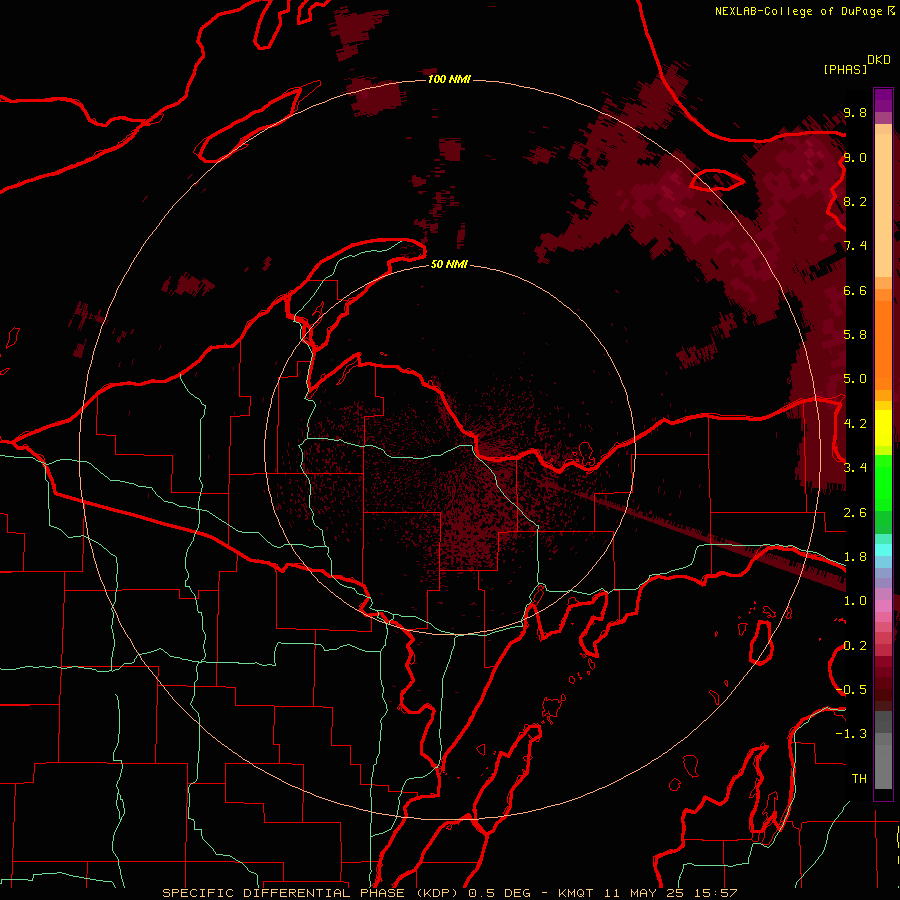The width and height of the screenshot is (900, 900).
Task: Click the 5.8 scale value
Action: [855, 335]
